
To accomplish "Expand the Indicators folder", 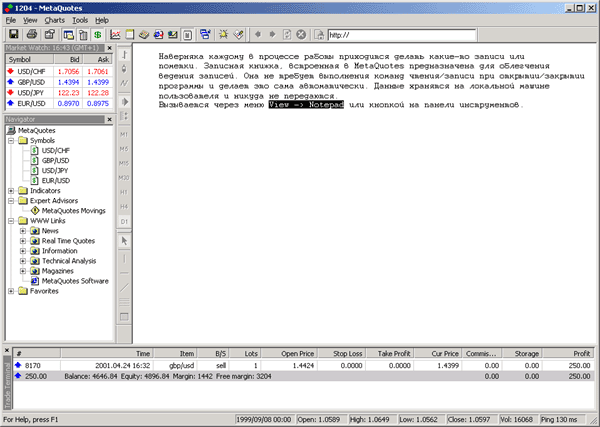I will pos(11,191).
